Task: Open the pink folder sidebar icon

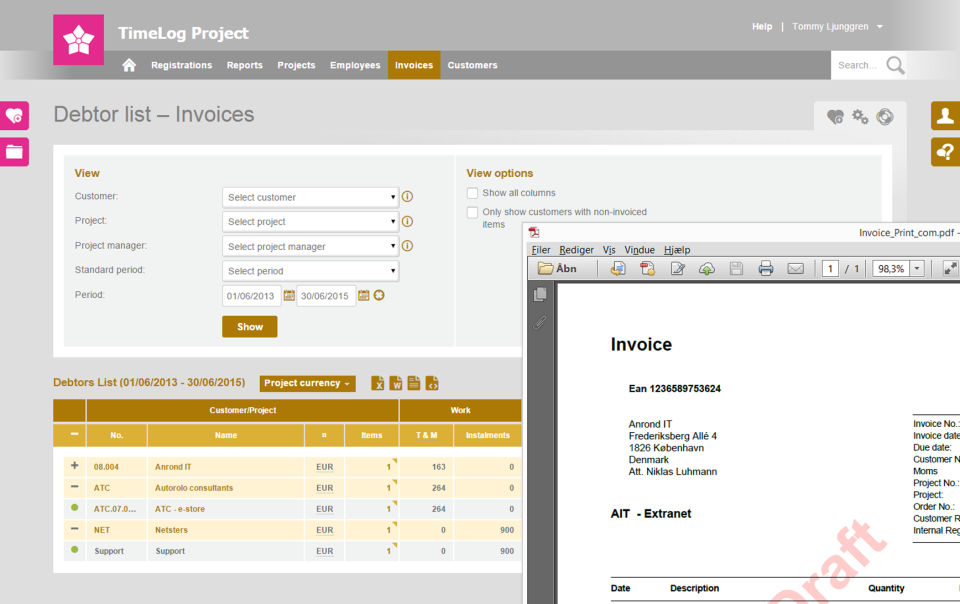Action: (x=14, y=152)
